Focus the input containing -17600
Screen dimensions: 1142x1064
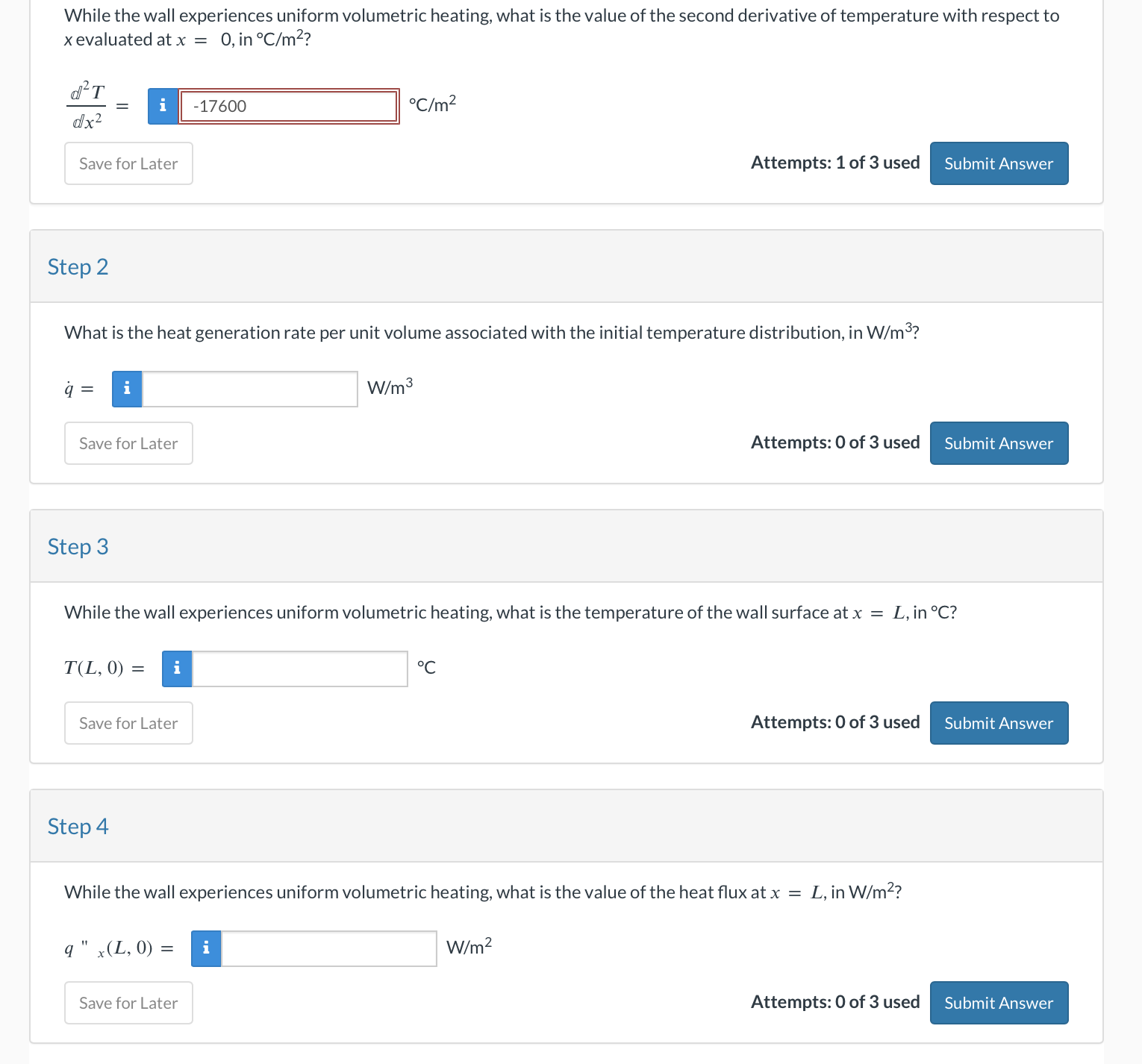pos(289,106)
